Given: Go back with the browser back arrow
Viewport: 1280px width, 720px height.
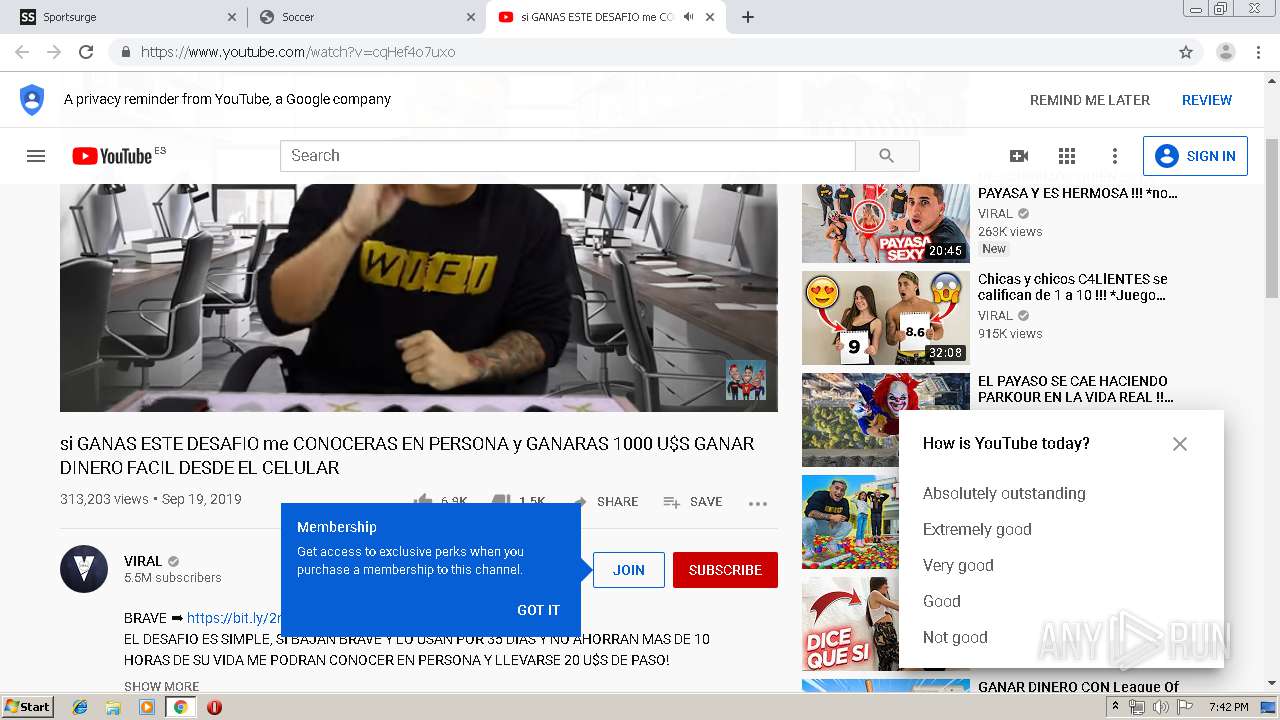Looking at the screenshot, I should coord(22,52).
